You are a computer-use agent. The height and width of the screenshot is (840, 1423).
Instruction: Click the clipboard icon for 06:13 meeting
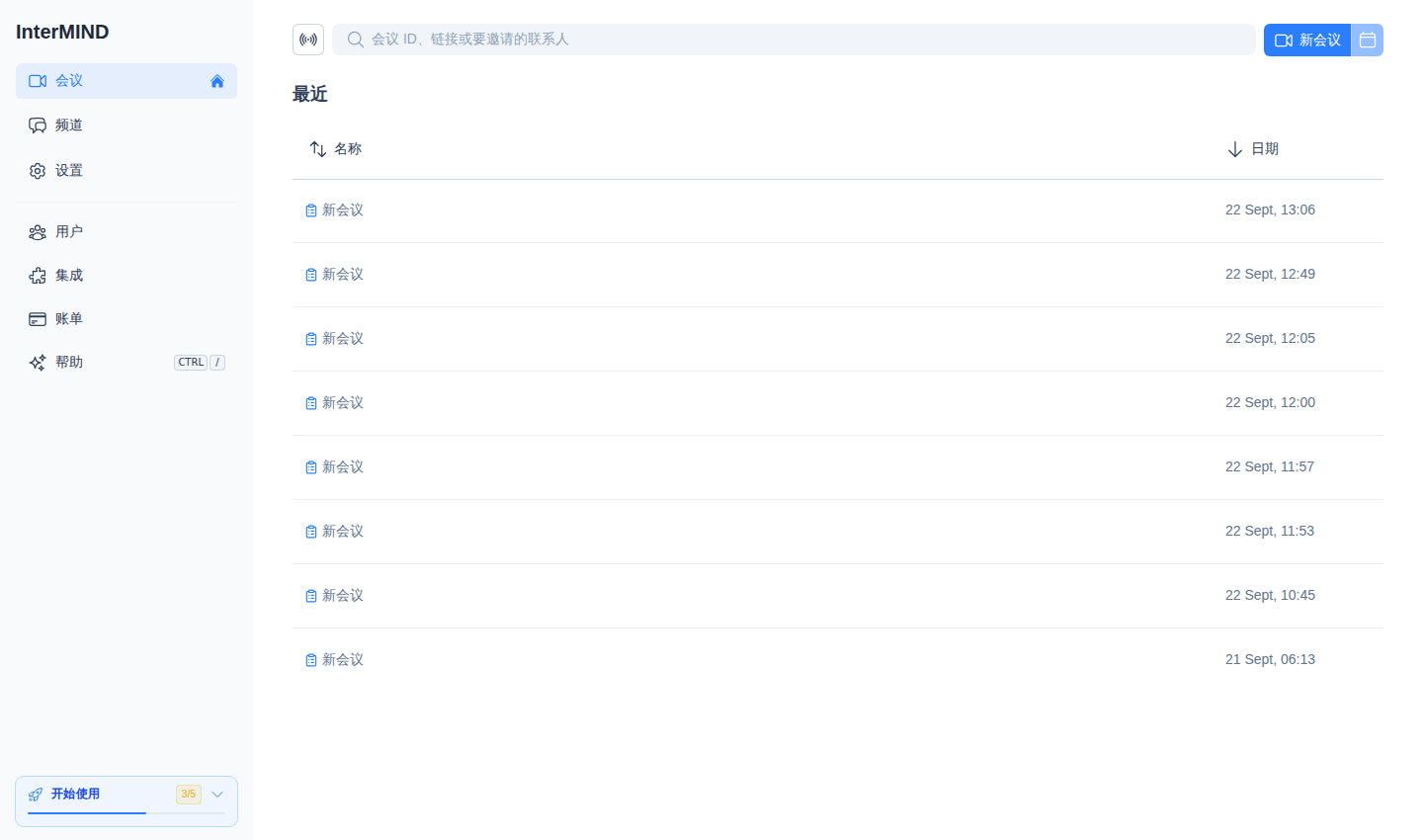311,660
